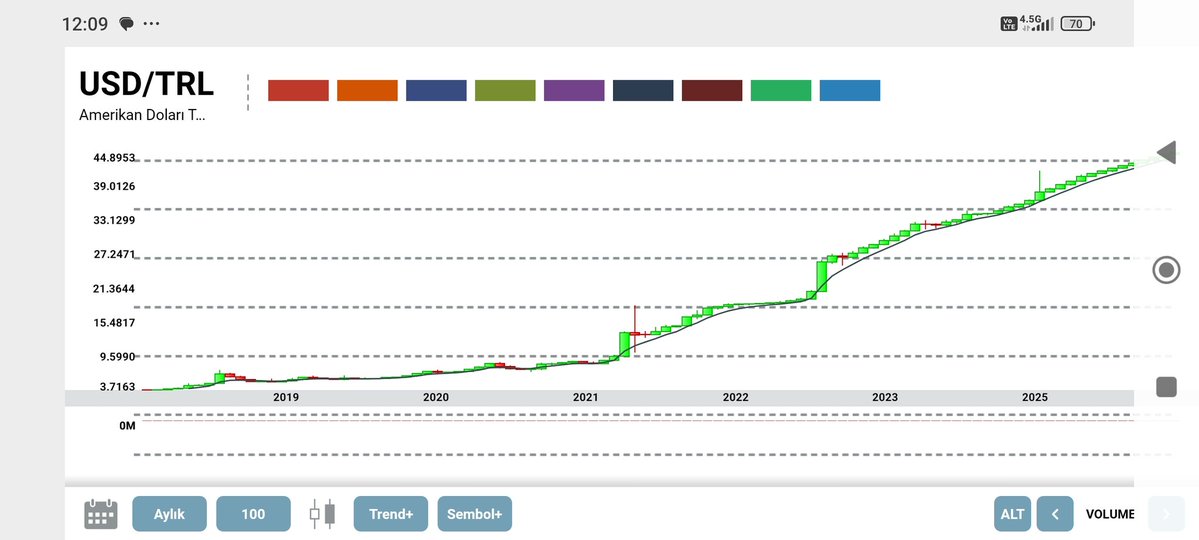
Task: Select the olive green color swatch
Action: (x=505, y=90)
